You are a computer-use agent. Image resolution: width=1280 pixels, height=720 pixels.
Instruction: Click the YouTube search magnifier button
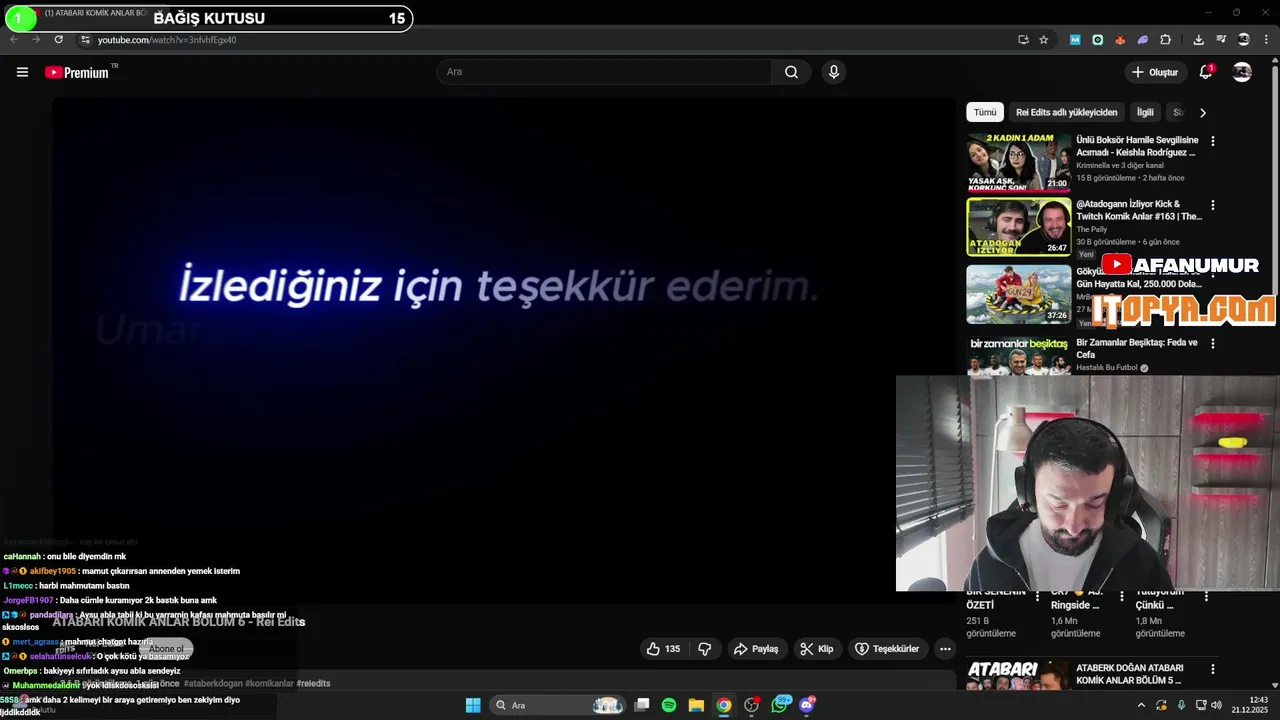click(x=791, y=72)
